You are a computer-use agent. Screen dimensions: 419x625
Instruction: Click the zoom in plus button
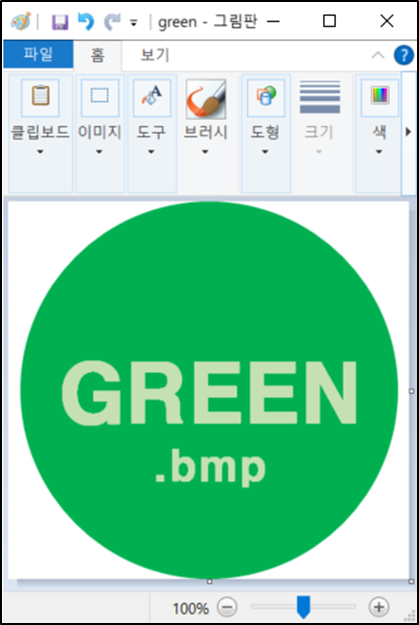[379, 607]
